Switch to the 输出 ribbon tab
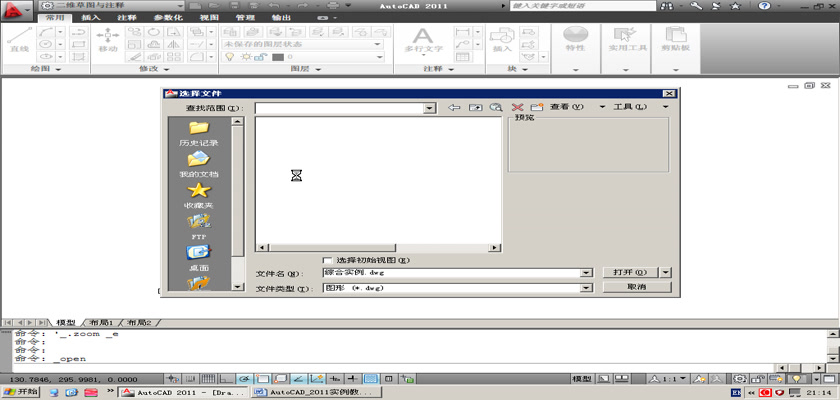The height and width of the screenshot is (400, 840). pos(281,18)
